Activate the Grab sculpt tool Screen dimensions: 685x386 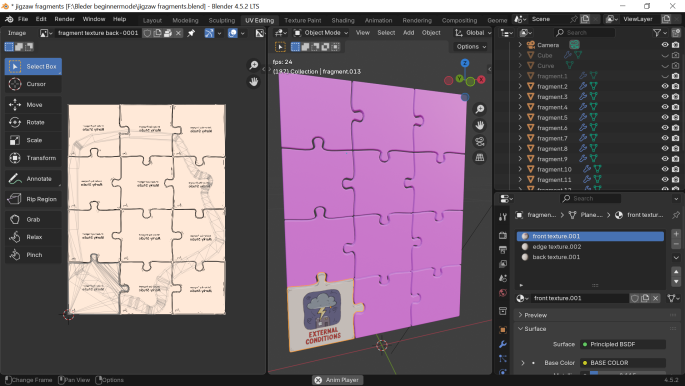click(33, 219)
